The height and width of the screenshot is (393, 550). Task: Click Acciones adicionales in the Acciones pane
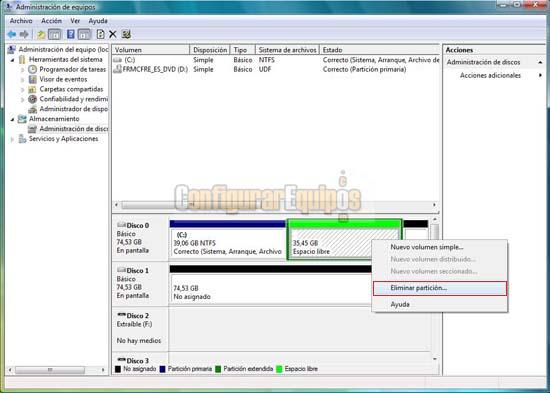(490, 75)
